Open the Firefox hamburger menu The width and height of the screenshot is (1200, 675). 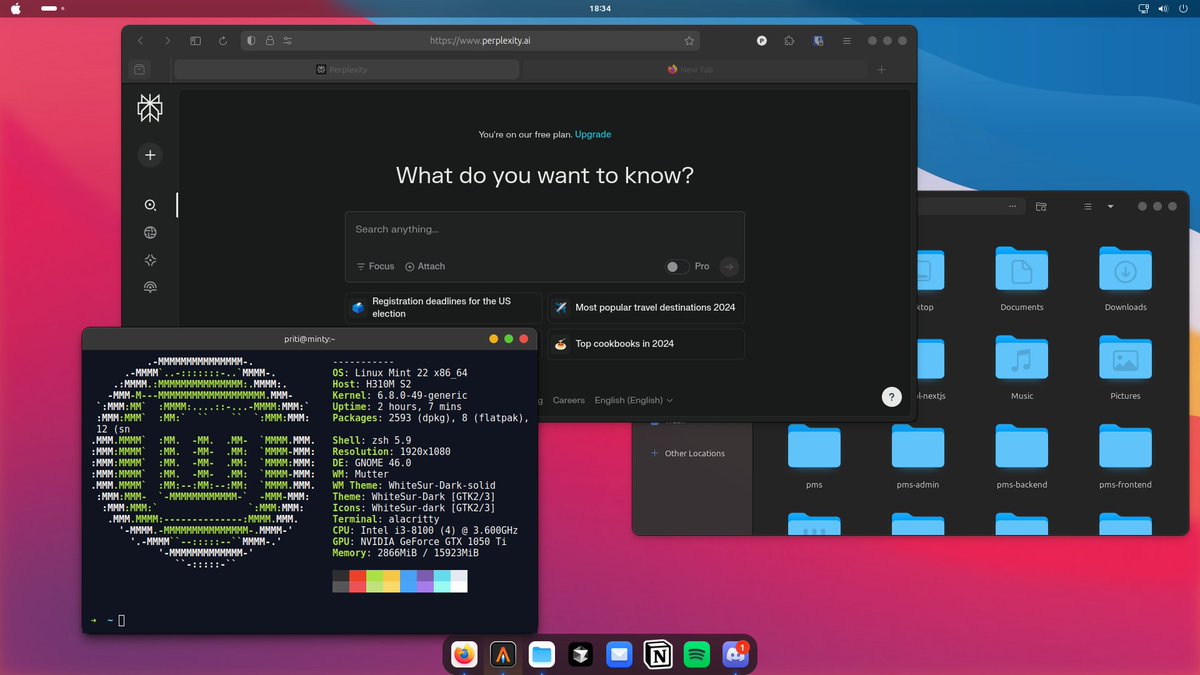pyautogui.click(x=846, y=41)
